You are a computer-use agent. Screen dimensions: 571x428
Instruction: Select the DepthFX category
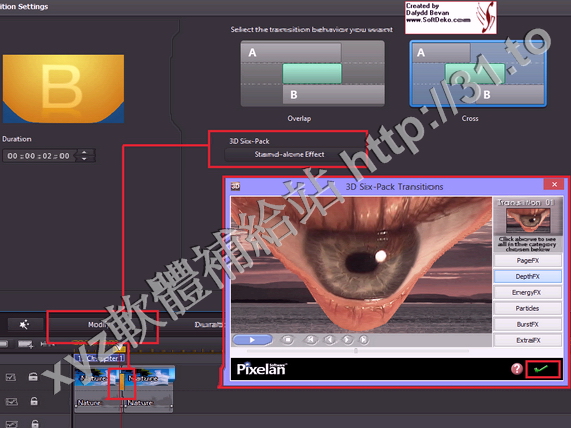click(x=527, y=276)
